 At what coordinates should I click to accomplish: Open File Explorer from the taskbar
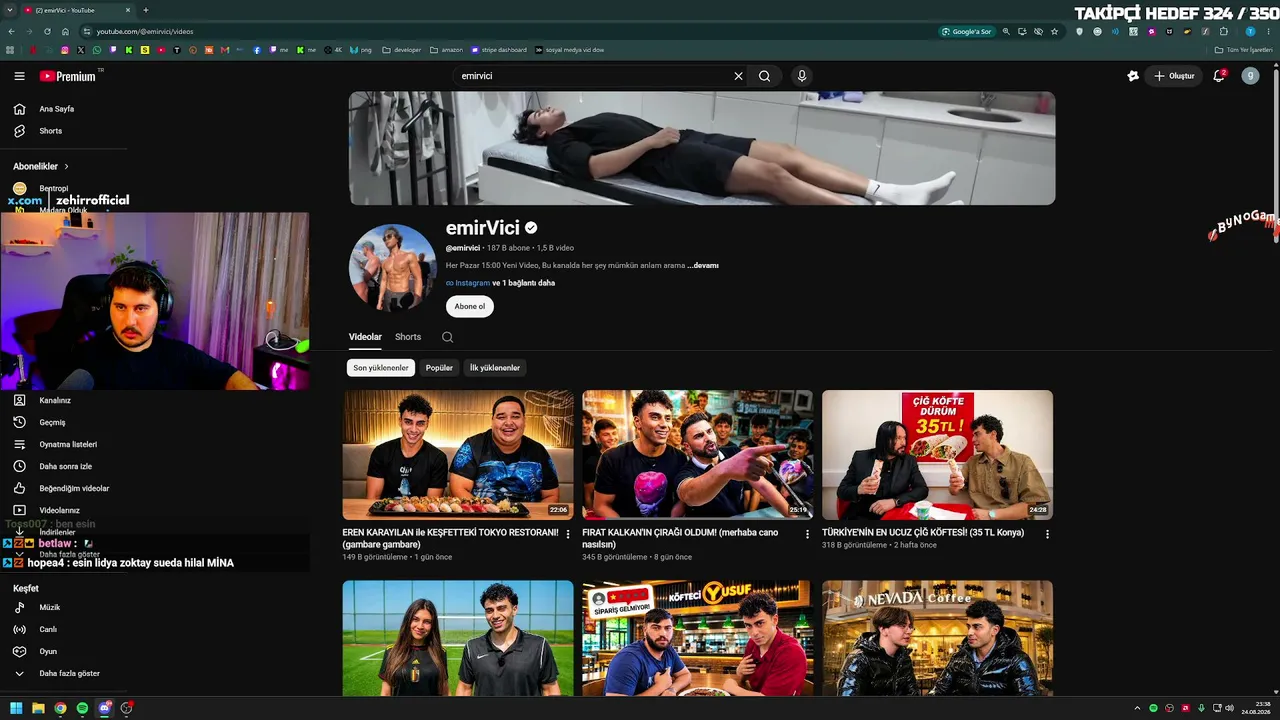pos(38,708)
